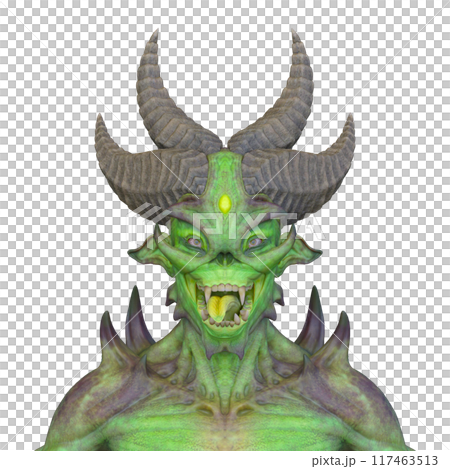Click the demon's pointed right ear
This screenshot has width=450, height=469.
[x=304, y=256]
